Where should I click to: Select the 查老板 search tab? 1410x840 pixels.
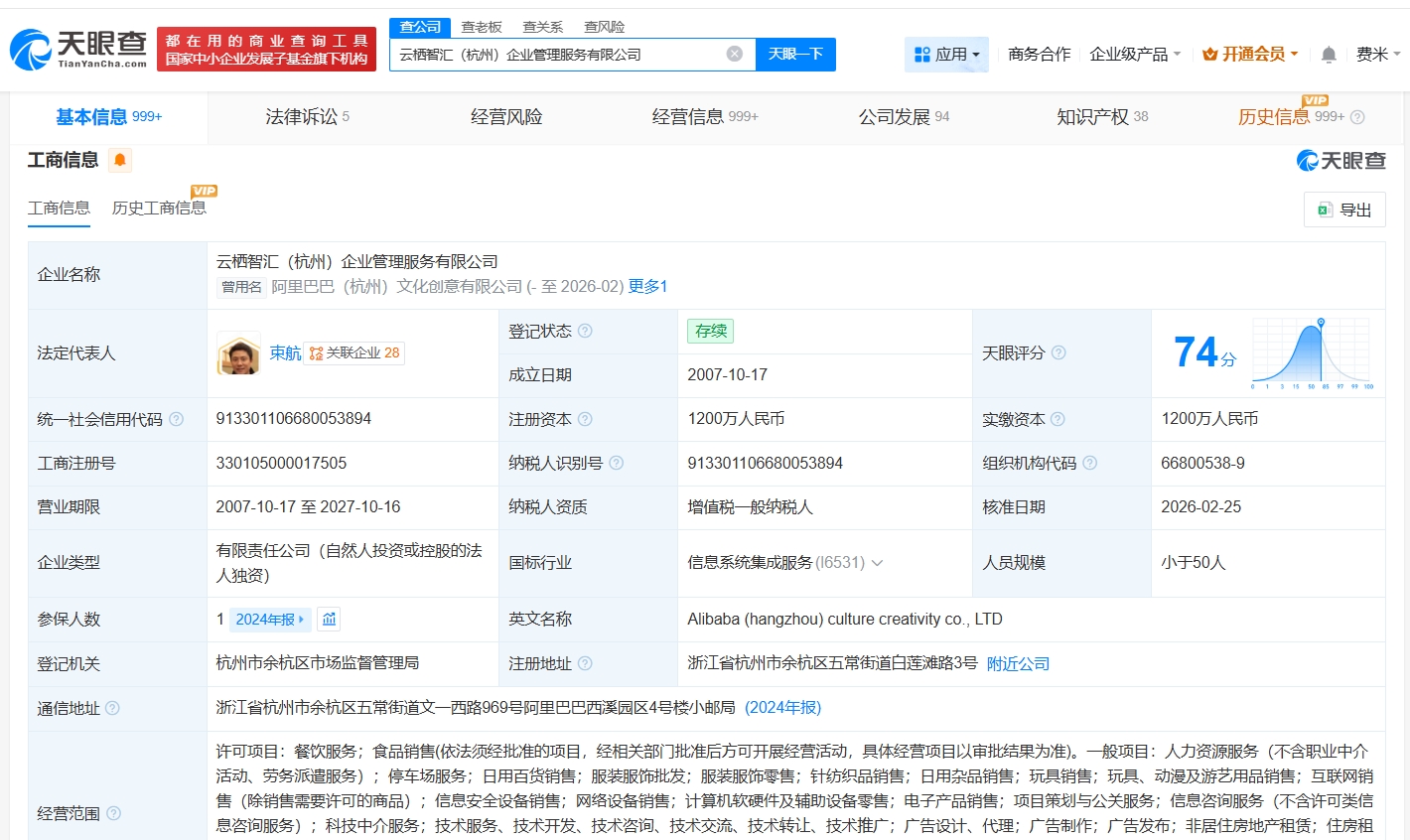coord(482,27)
